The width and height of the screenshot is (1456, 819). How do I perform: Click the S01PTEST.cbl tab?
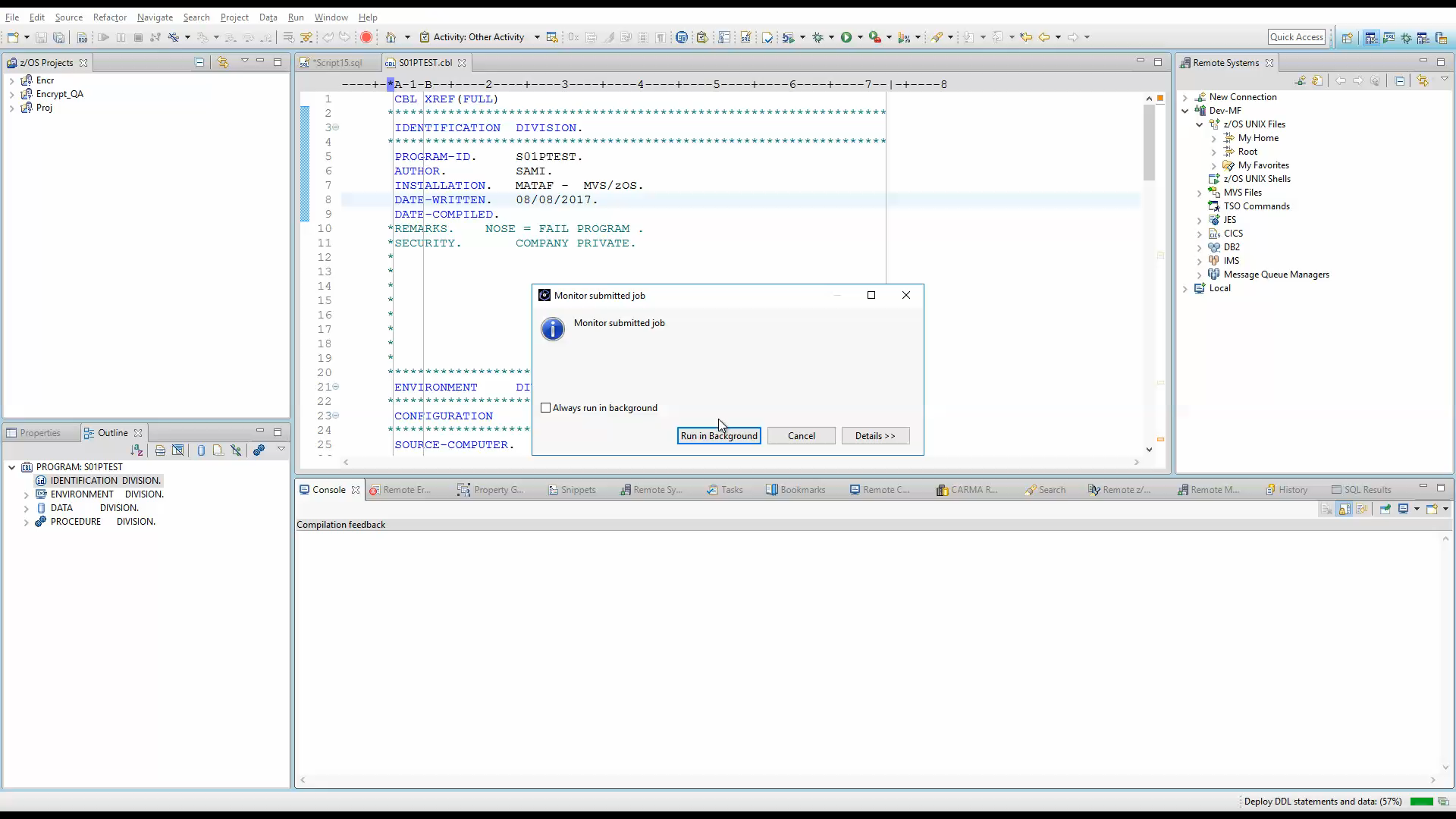(x=424, y=62)
